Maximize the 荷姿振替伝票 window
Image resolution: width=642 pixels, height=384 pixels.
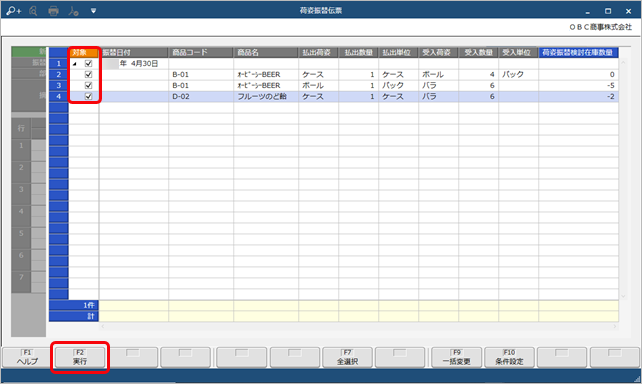tap(608, 11)
